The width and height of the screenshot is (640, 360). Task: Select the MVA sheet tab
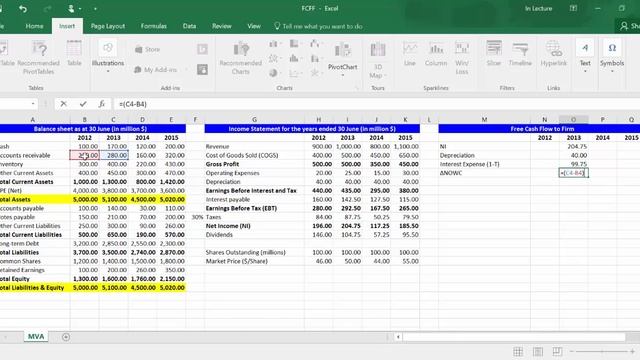[36, 337]
